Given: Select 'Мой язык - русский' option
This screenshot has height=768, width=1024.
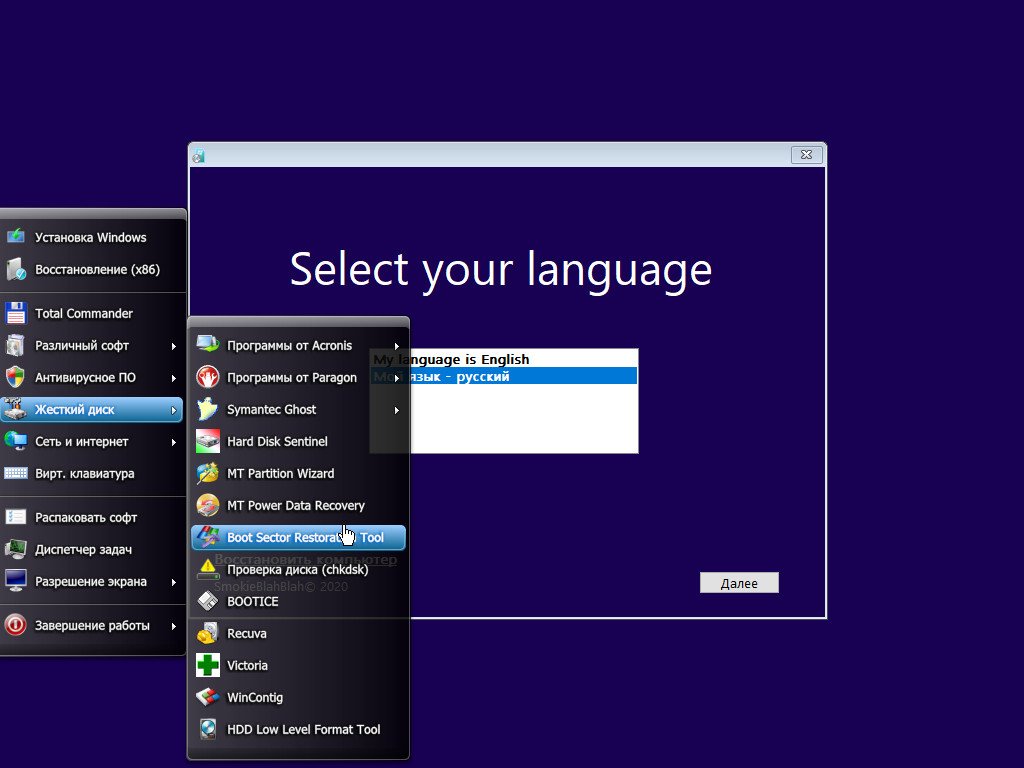Looking at the screenshot, I should click(x=504, y=376).
